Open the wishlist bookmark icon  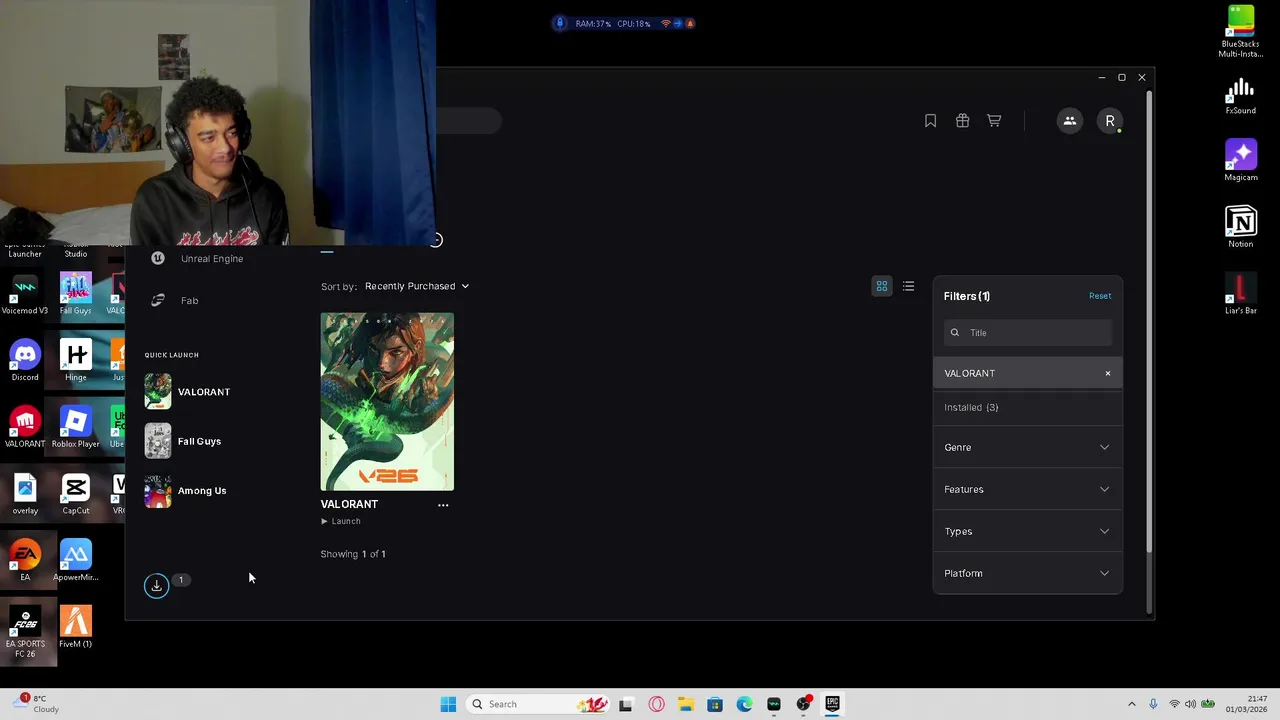coord(930,121)
